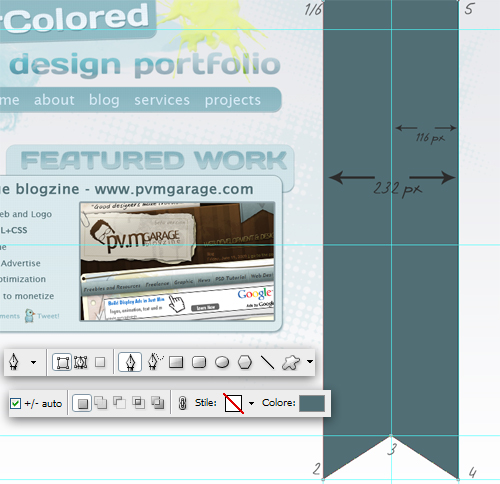Open the tool preset picker arrow

click(x=33, y=362)
